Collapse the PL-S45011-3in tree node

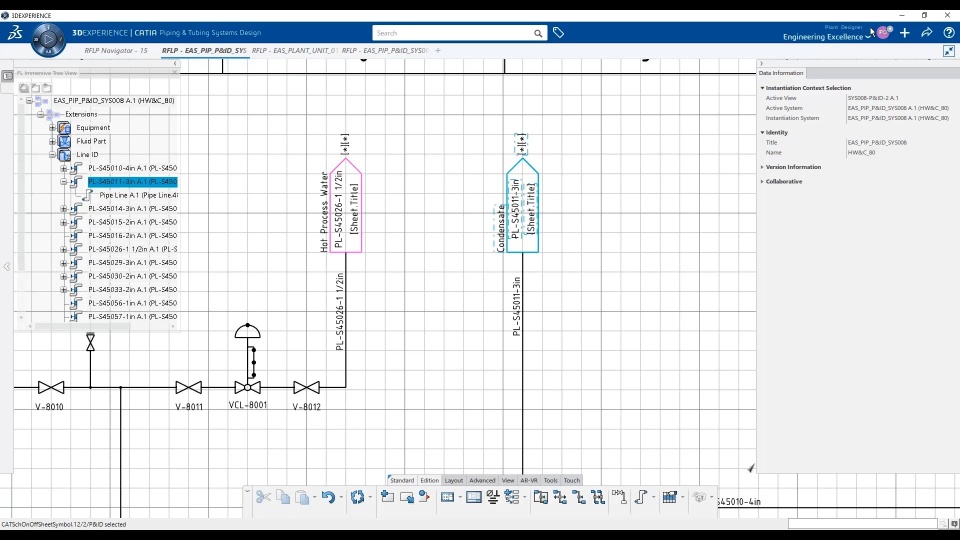pyautogui.click(x=64, y=182)
